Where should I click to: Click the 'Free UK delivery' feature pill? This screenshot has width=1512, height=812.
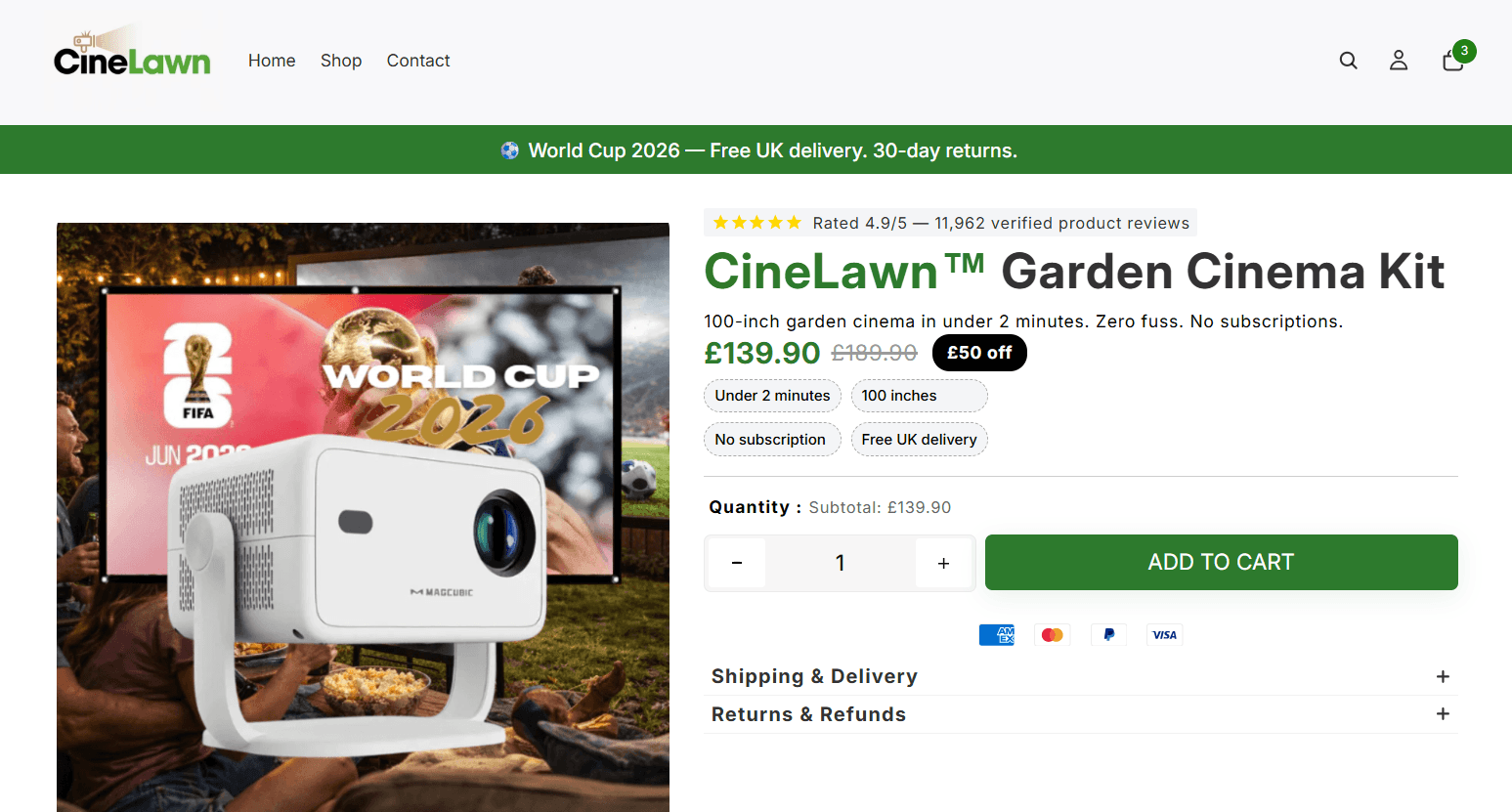(x=920, y=440)
